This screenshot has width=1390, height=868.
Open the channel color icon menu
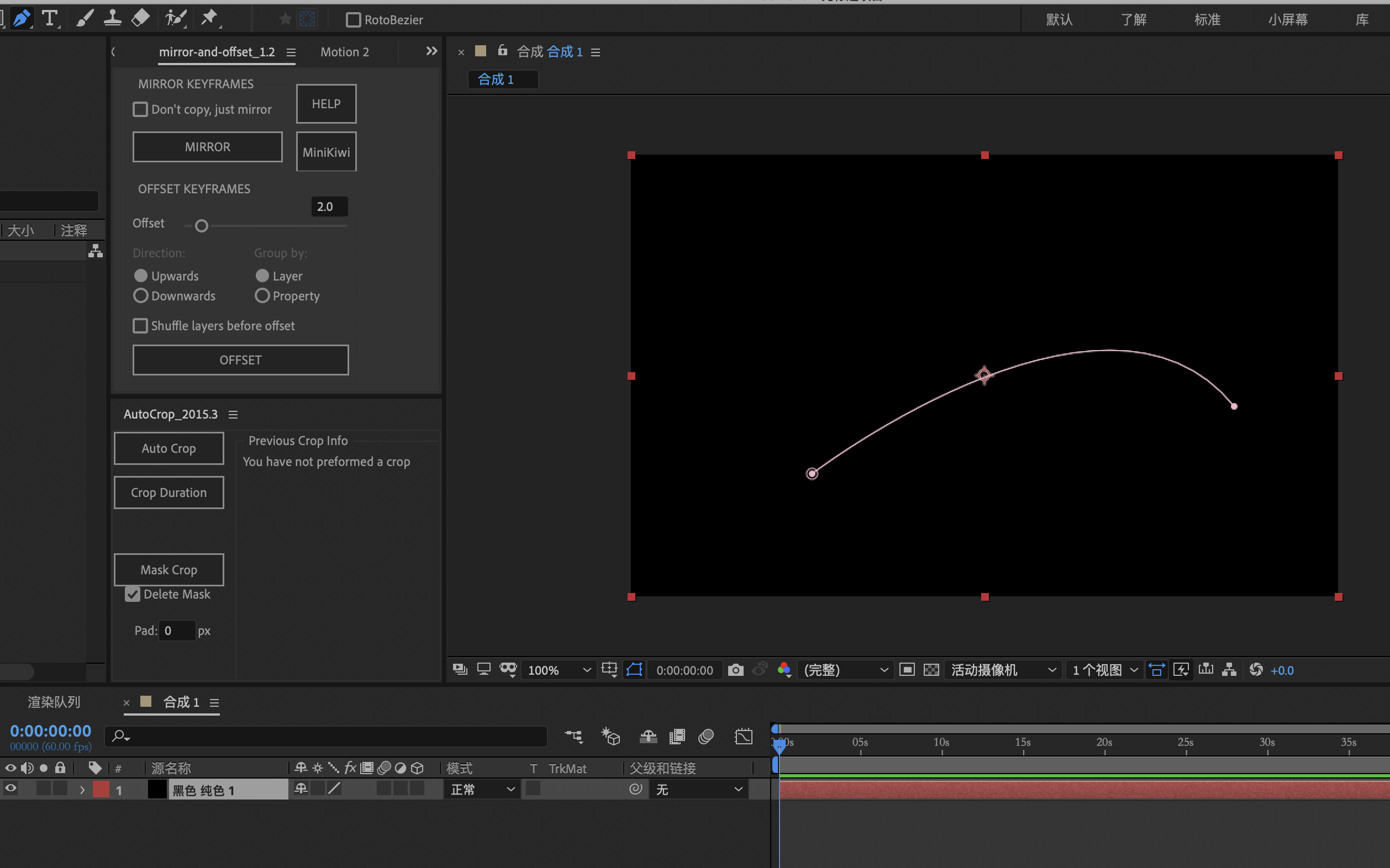click(x=784, y=670)
